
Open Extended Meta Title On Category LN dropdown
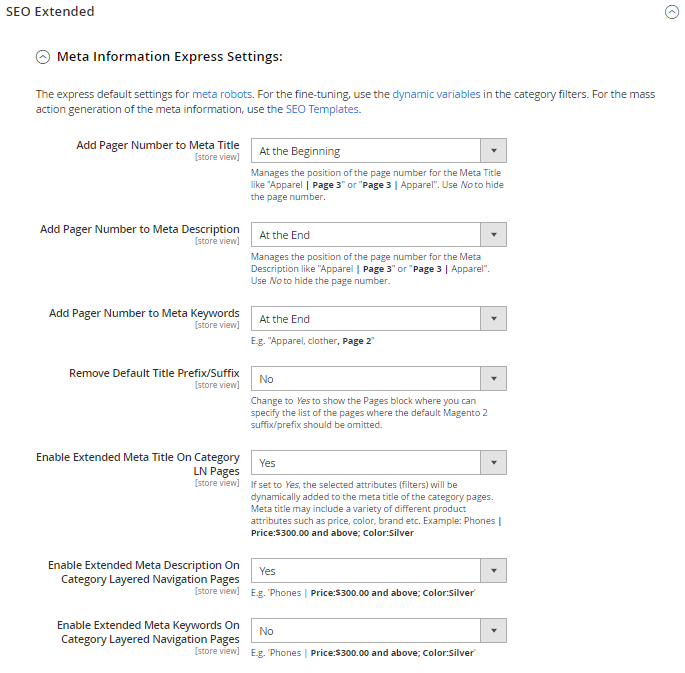tap(378, 463)
